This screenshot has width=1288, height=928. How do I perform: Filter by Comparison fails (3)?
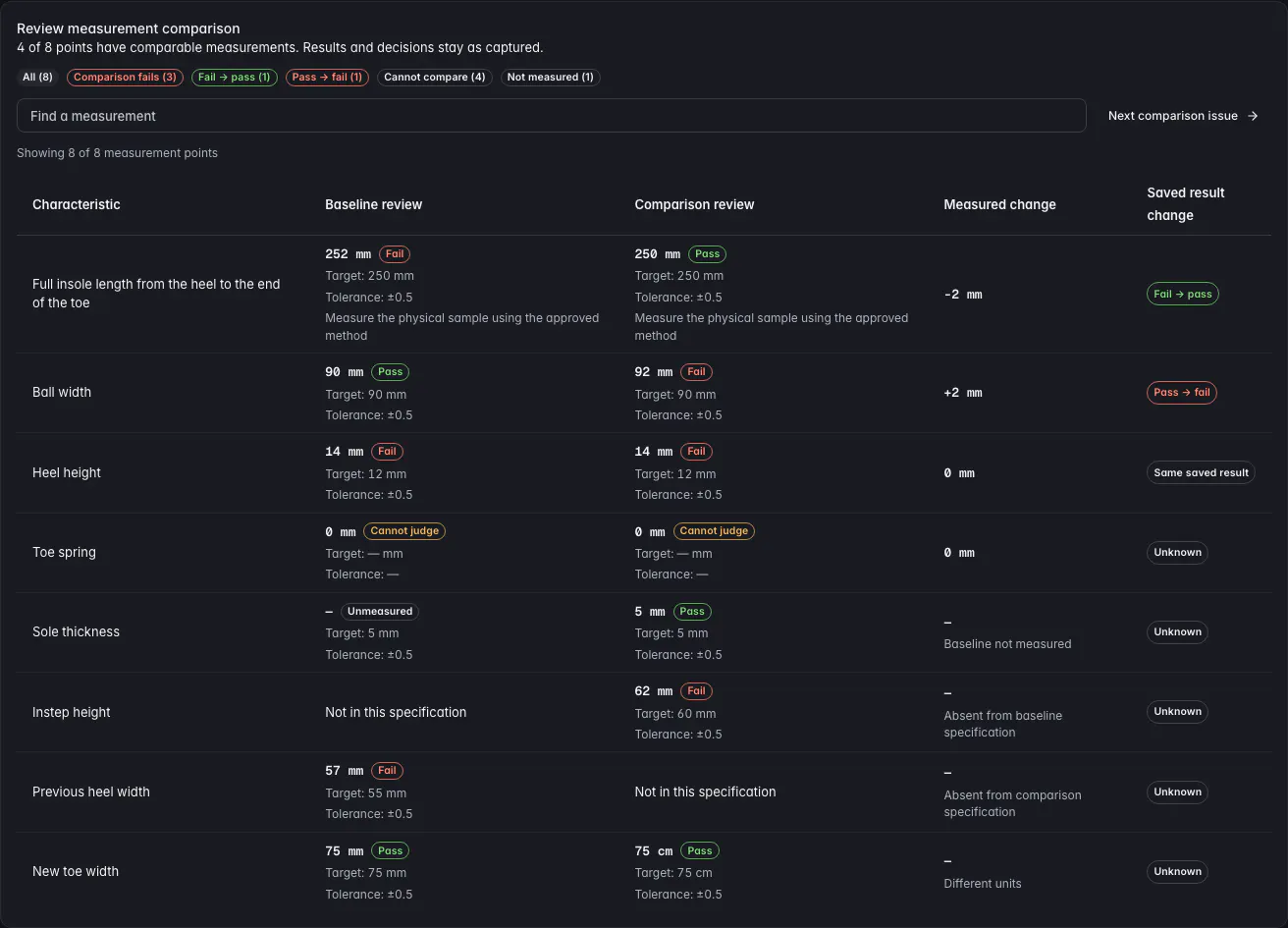(x=125, y=77)
